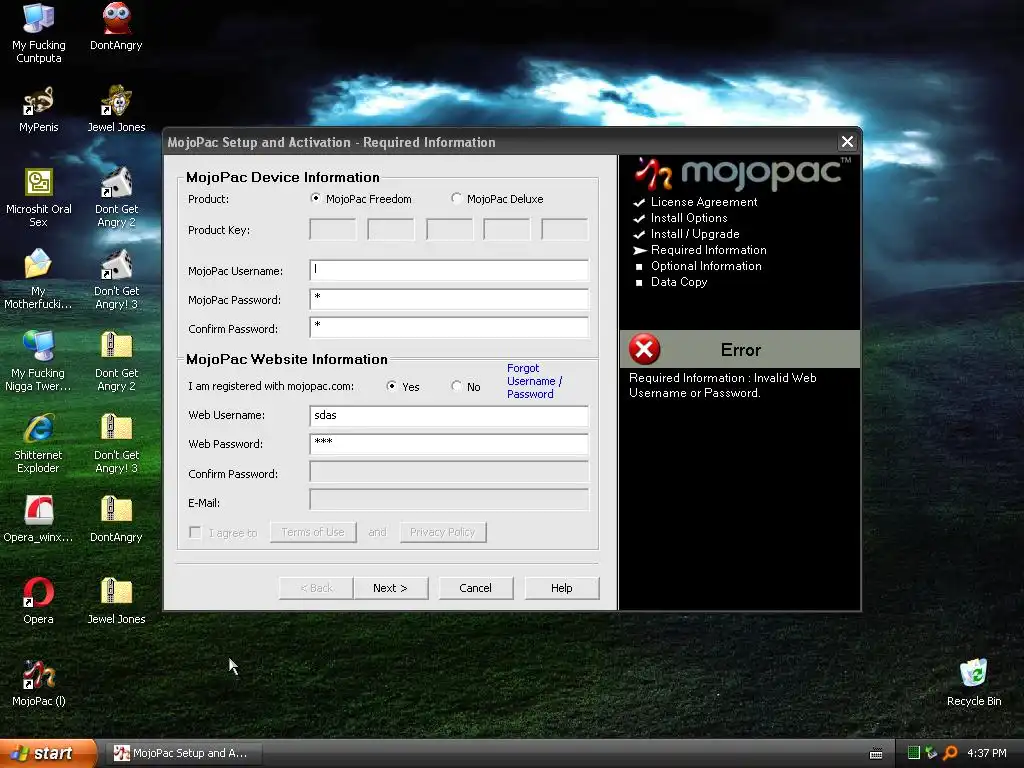The image size is (1024, 768).
Task: Tick the 'I agree to' checkbox
Action: click(x=195, y=532)
